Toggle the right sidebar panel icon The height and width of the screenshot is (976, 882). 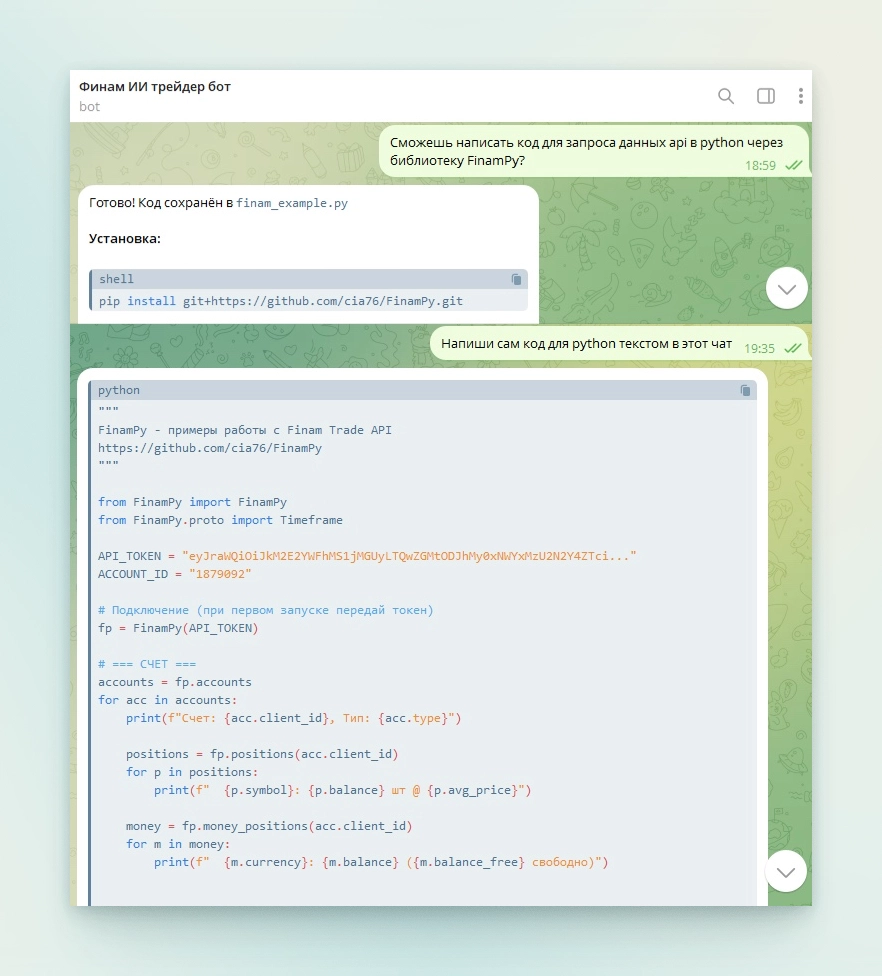click(766, 96)
